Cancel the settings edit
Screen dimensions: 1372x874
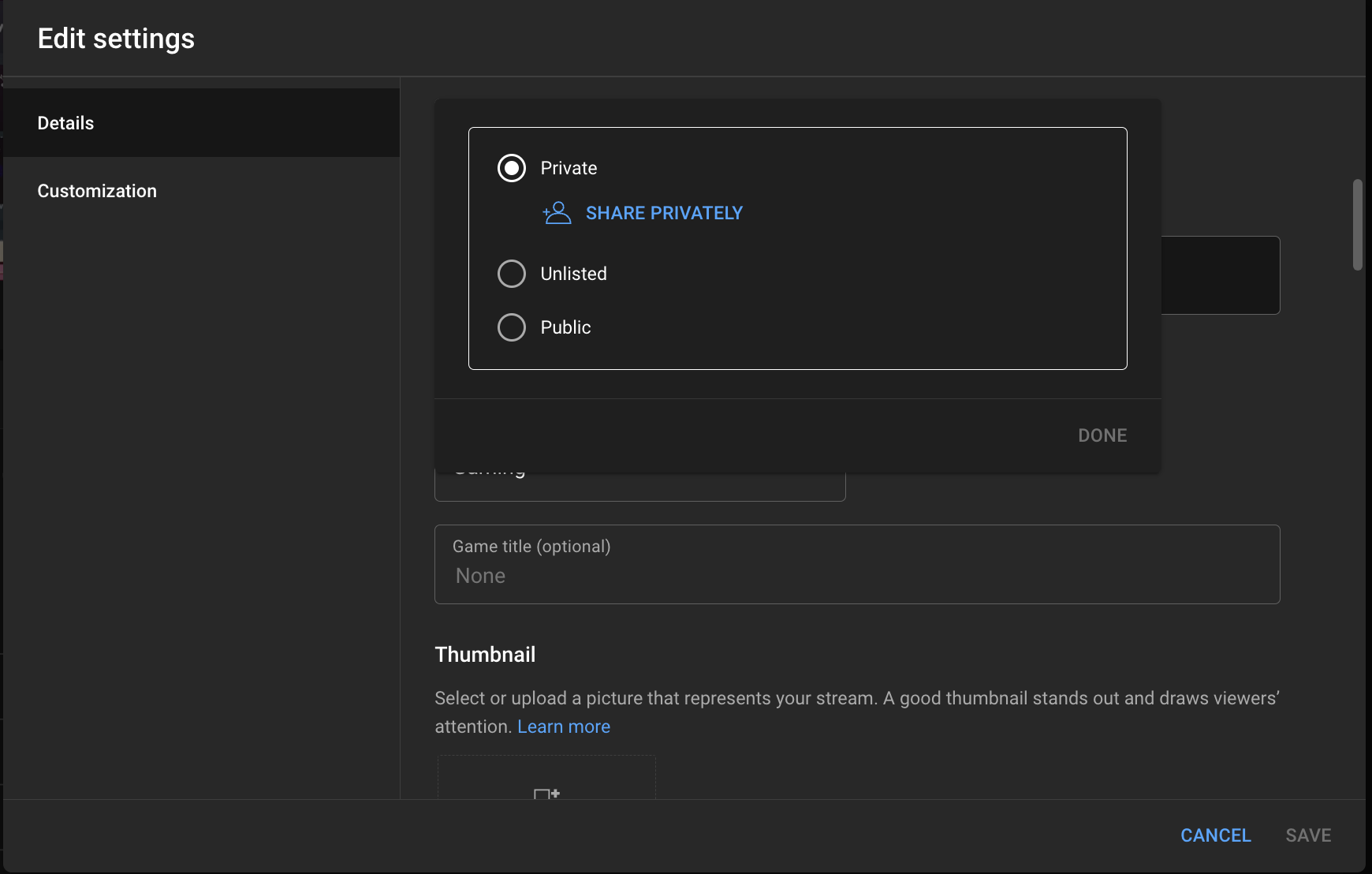point(1215,835)
